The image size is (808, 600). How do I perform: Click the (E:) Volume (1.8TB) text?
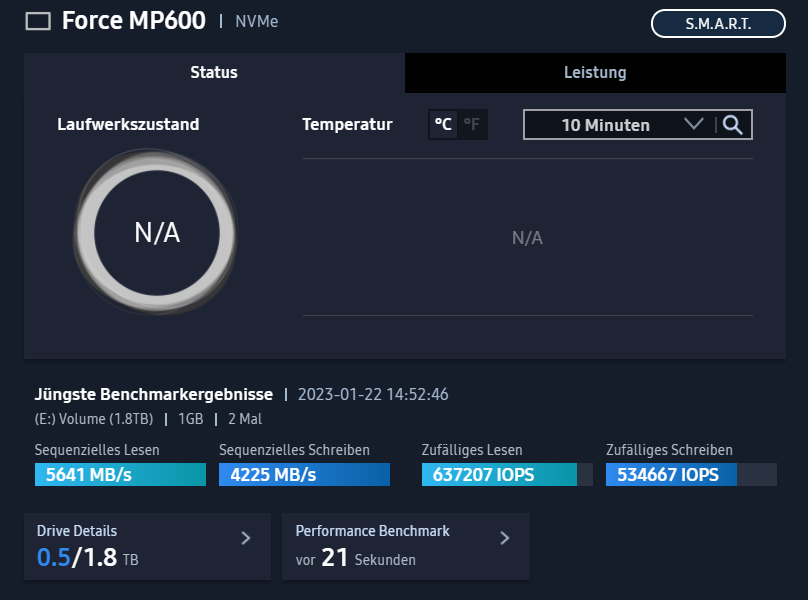pyautogui.click(x=94, y=419)
